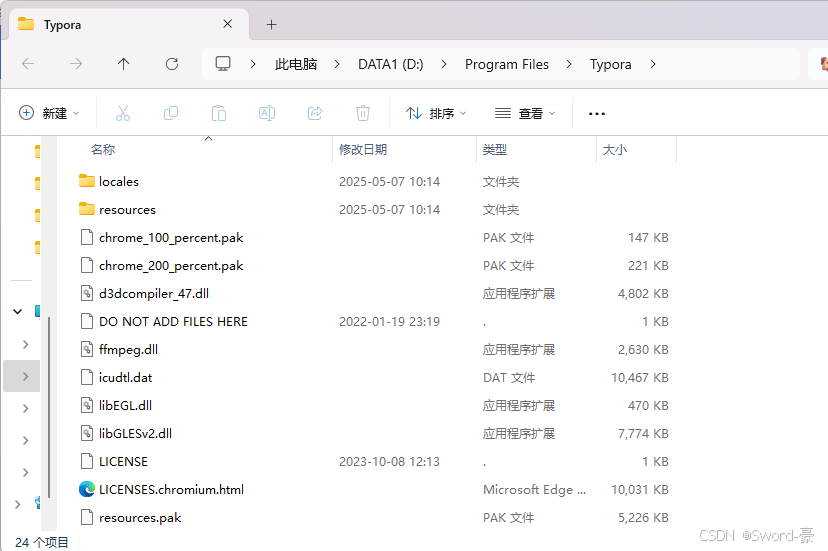
Task: Click the navigation pane scrollbar
Action: (x=49, y=407)
